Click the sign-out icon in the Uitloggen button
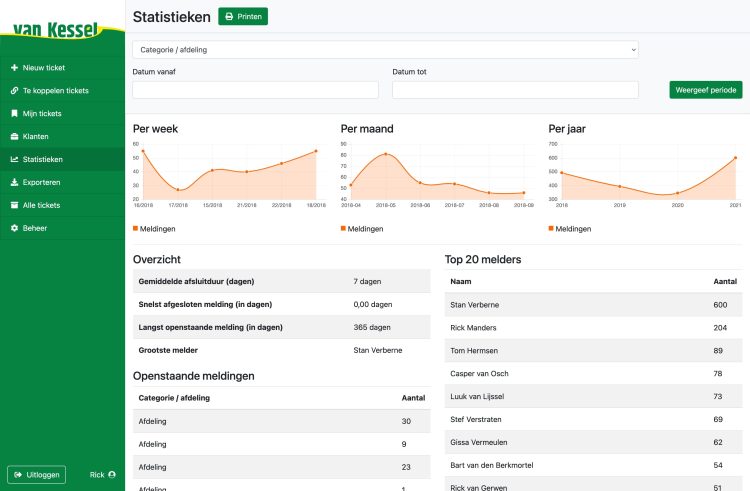This screenshot has width=750, height=491. [x=18, y=475]
